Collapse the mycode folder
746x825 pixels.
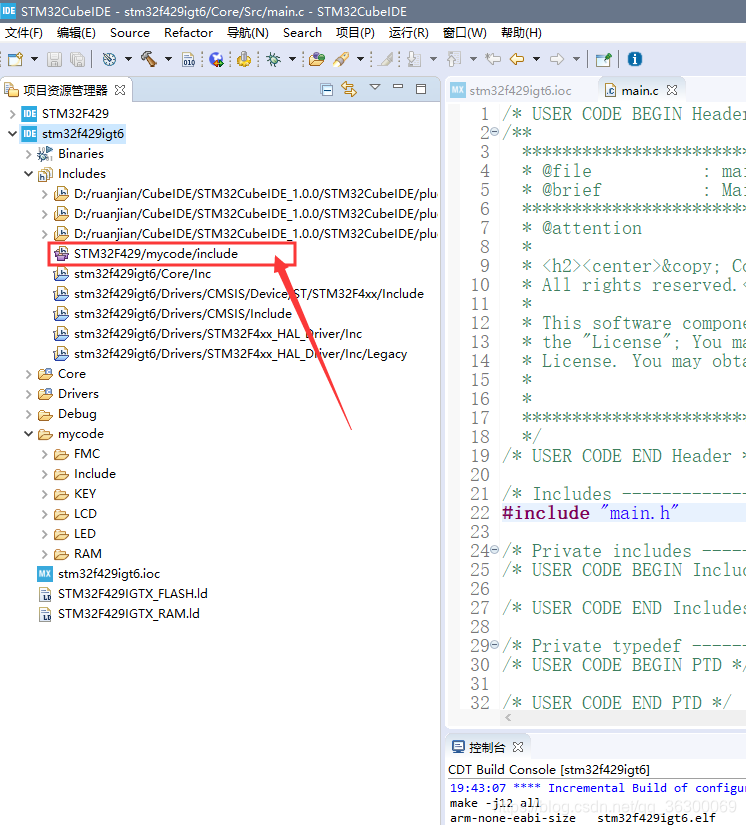[x=28, y=434]
